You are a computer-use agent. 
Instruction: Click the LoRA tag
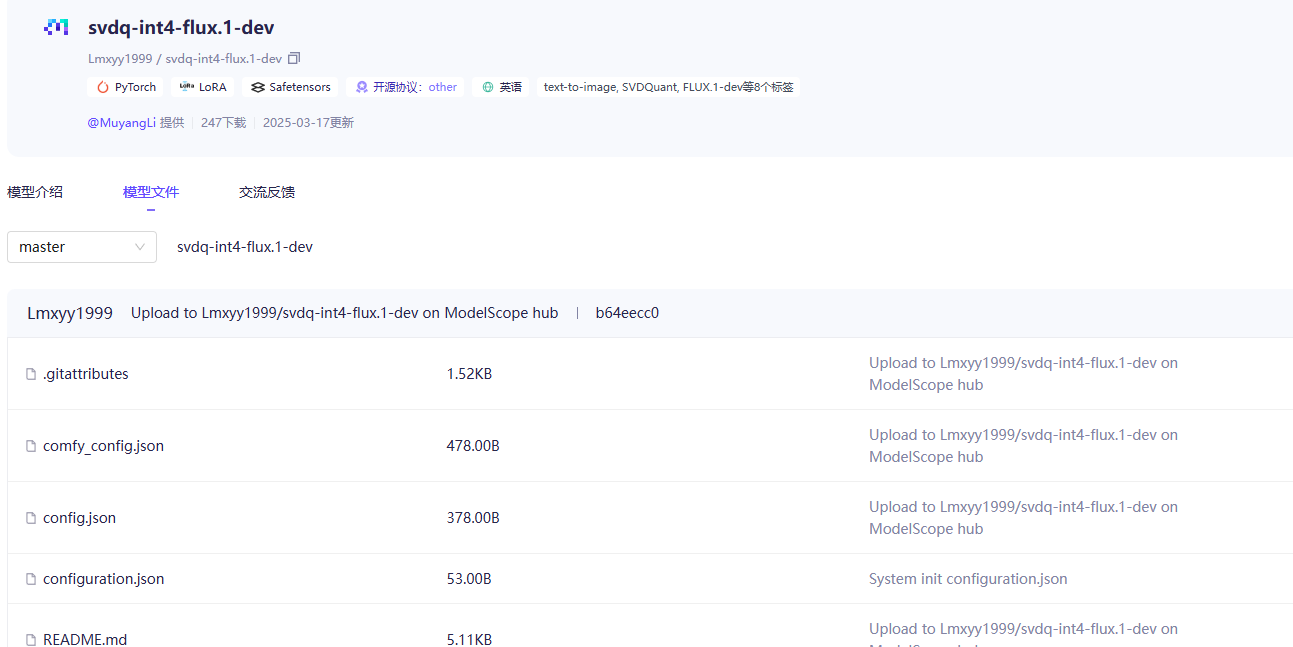[x=203, y=87]
